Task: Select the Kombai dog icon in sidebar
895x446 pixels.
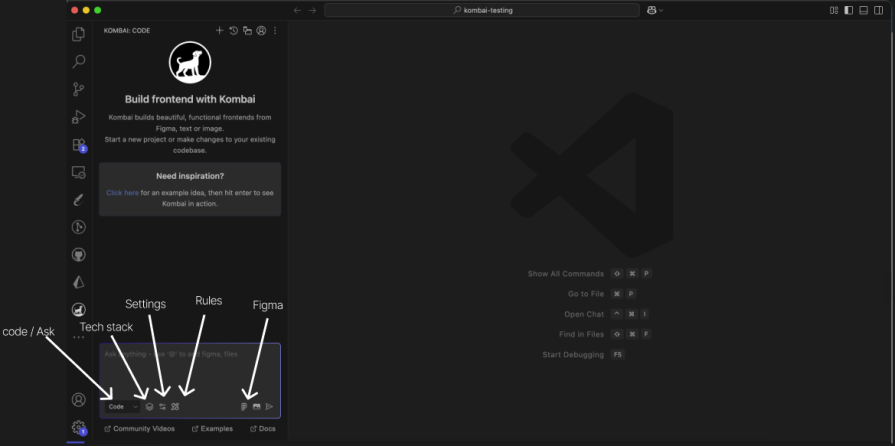Action: coord(79,310)
